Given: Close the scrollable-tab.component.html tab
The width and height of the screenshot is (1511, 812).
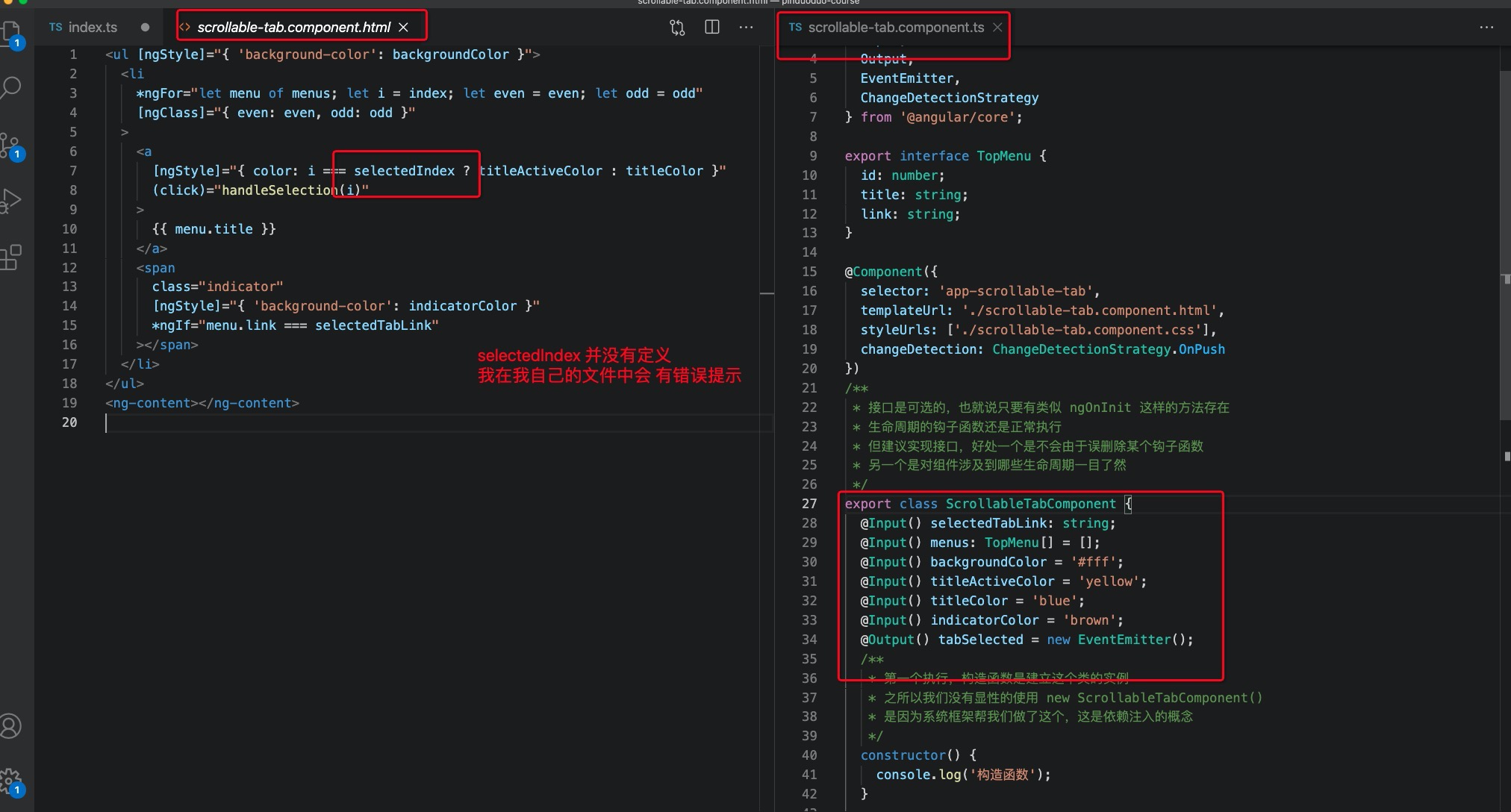Looking at the screenshot, I should click(404, 28).
